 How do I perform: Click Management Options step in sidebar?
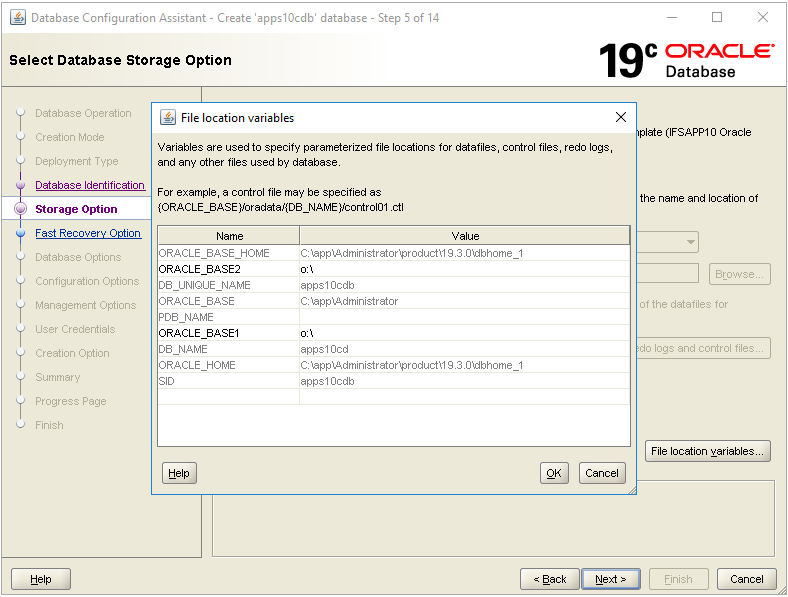[x=86, y=306]
